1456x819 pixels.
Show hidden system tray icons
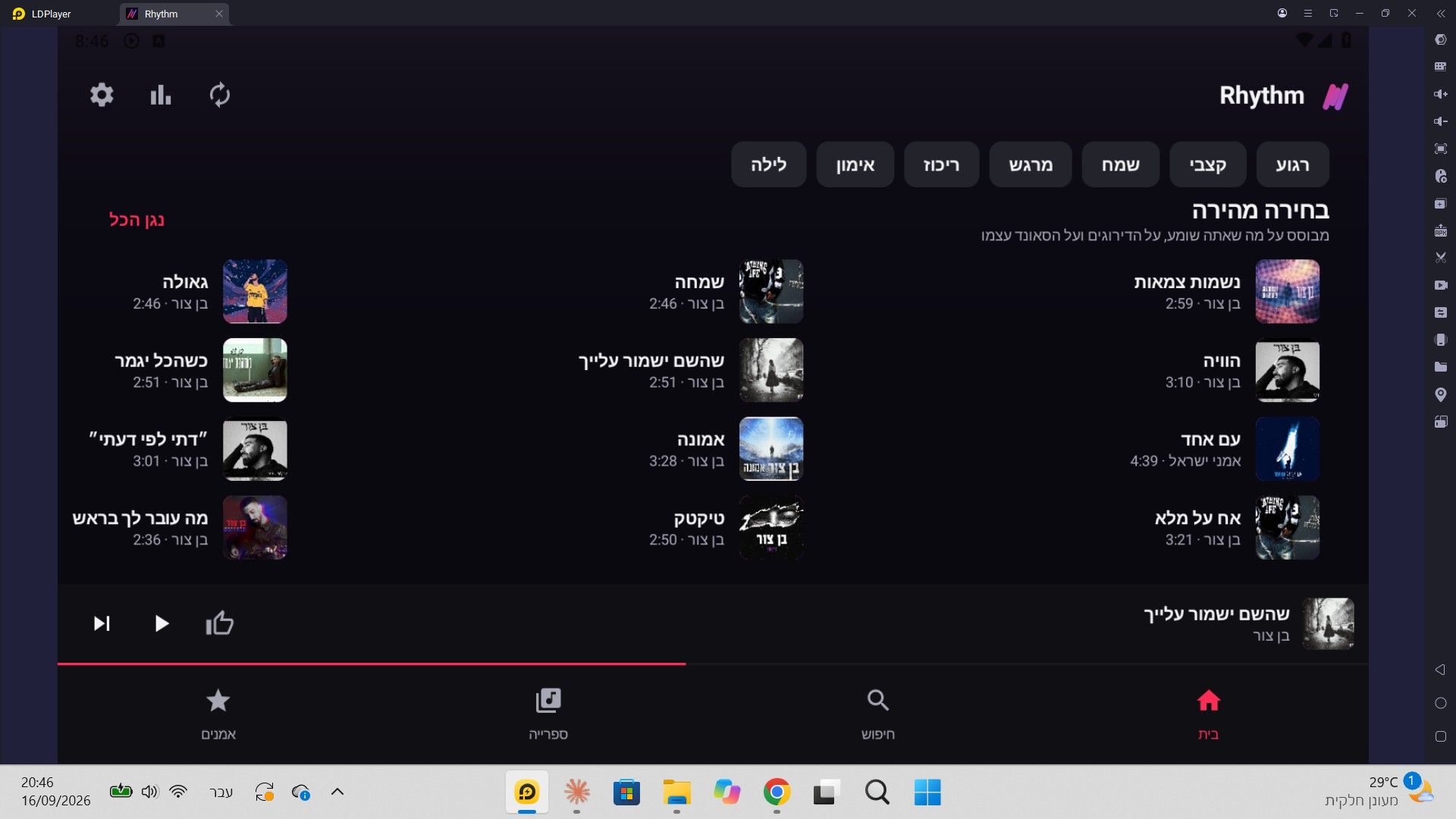pos(337,792)
